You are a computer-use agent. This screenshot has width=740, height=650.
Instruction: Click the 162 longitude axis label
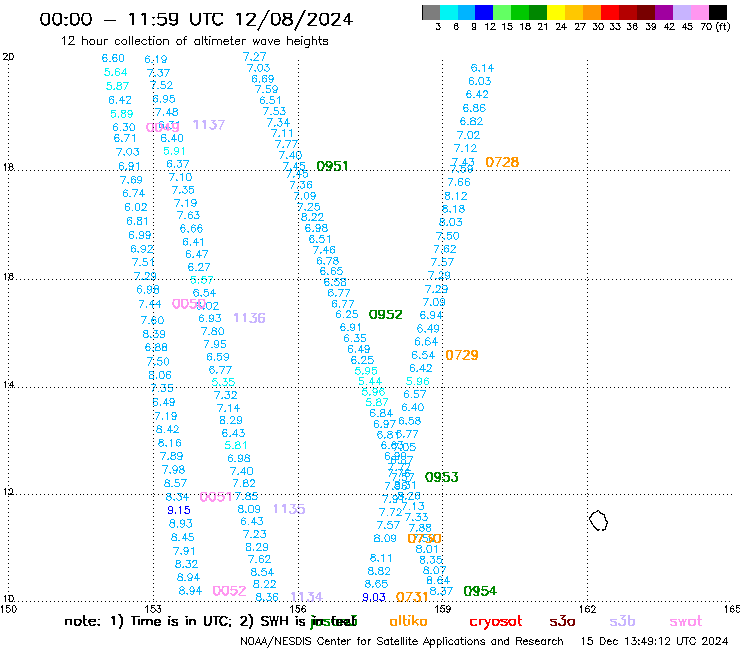pyautogui.click(x=587, y=609)
